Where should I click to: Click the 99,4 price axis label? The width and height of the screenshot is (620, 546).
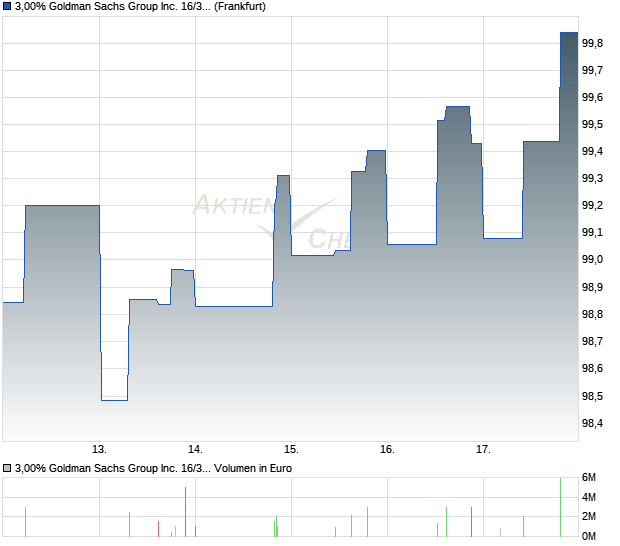pos(592,151)
